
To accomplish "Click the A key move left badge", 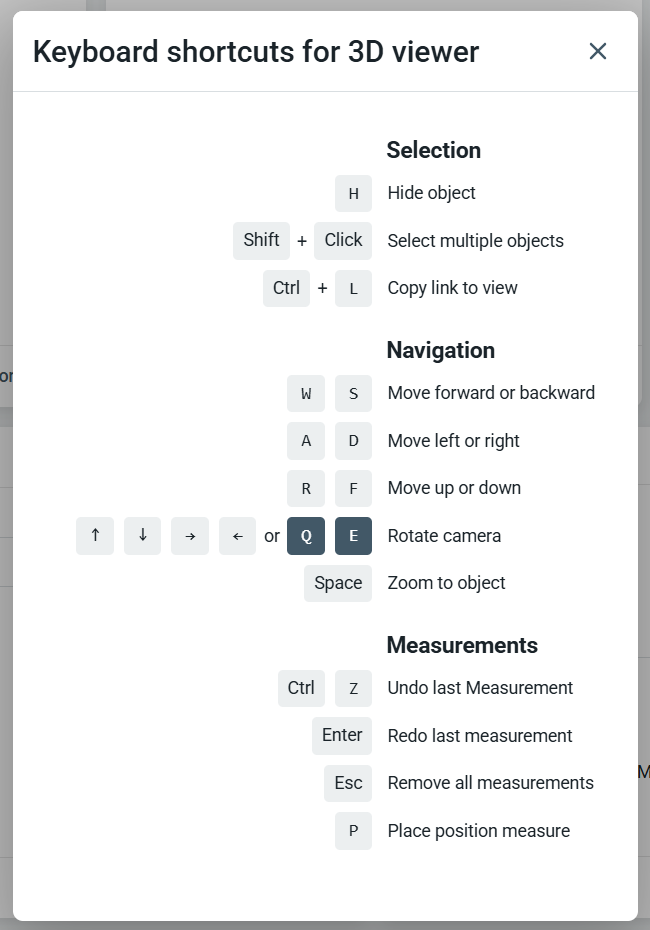I will click(x=306, y=441).
